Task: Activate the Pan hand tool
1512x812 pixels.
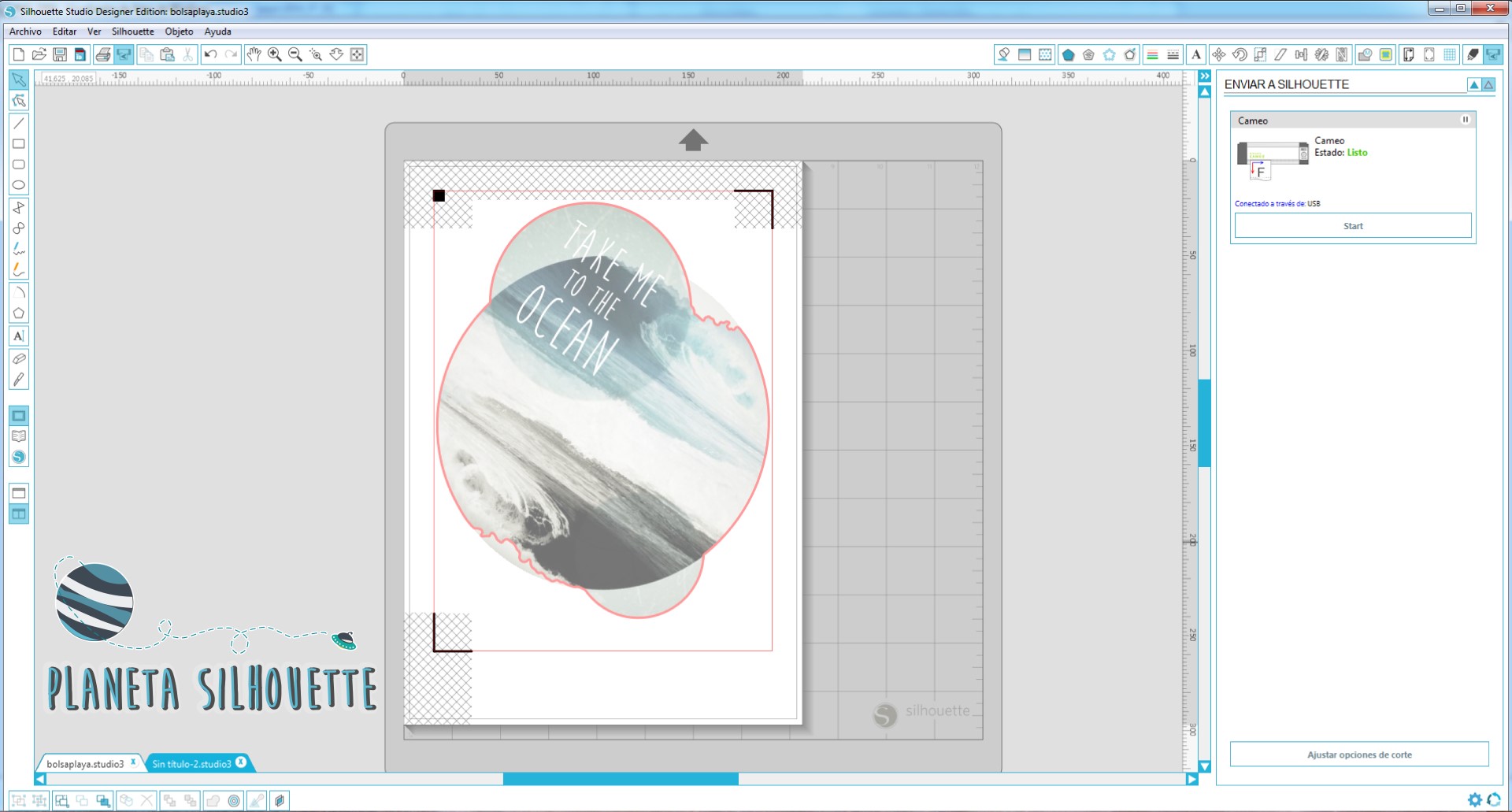Action: pyautogui.click(x=254, y=54)
